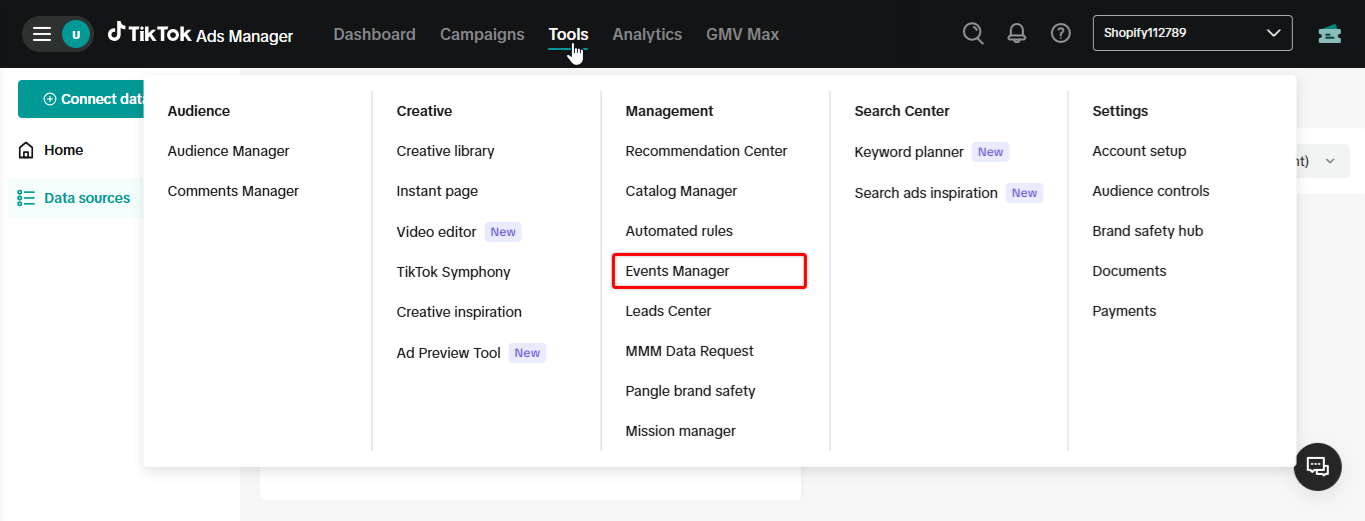Viewport: 1365px width, 521px height.
Task: Expand the Shopify112789 account dropdown
Action: [1192, 33]
